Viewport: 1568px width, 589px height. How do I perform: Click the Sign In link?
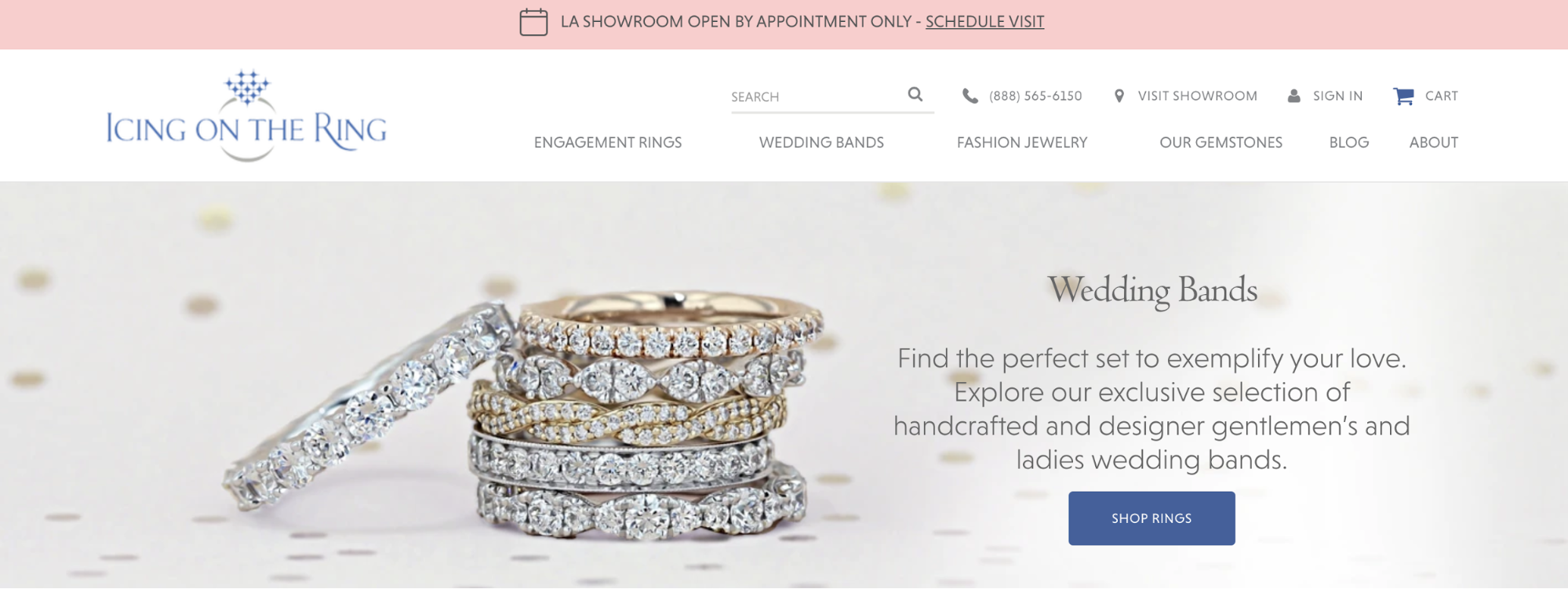tap(1337, 96)
